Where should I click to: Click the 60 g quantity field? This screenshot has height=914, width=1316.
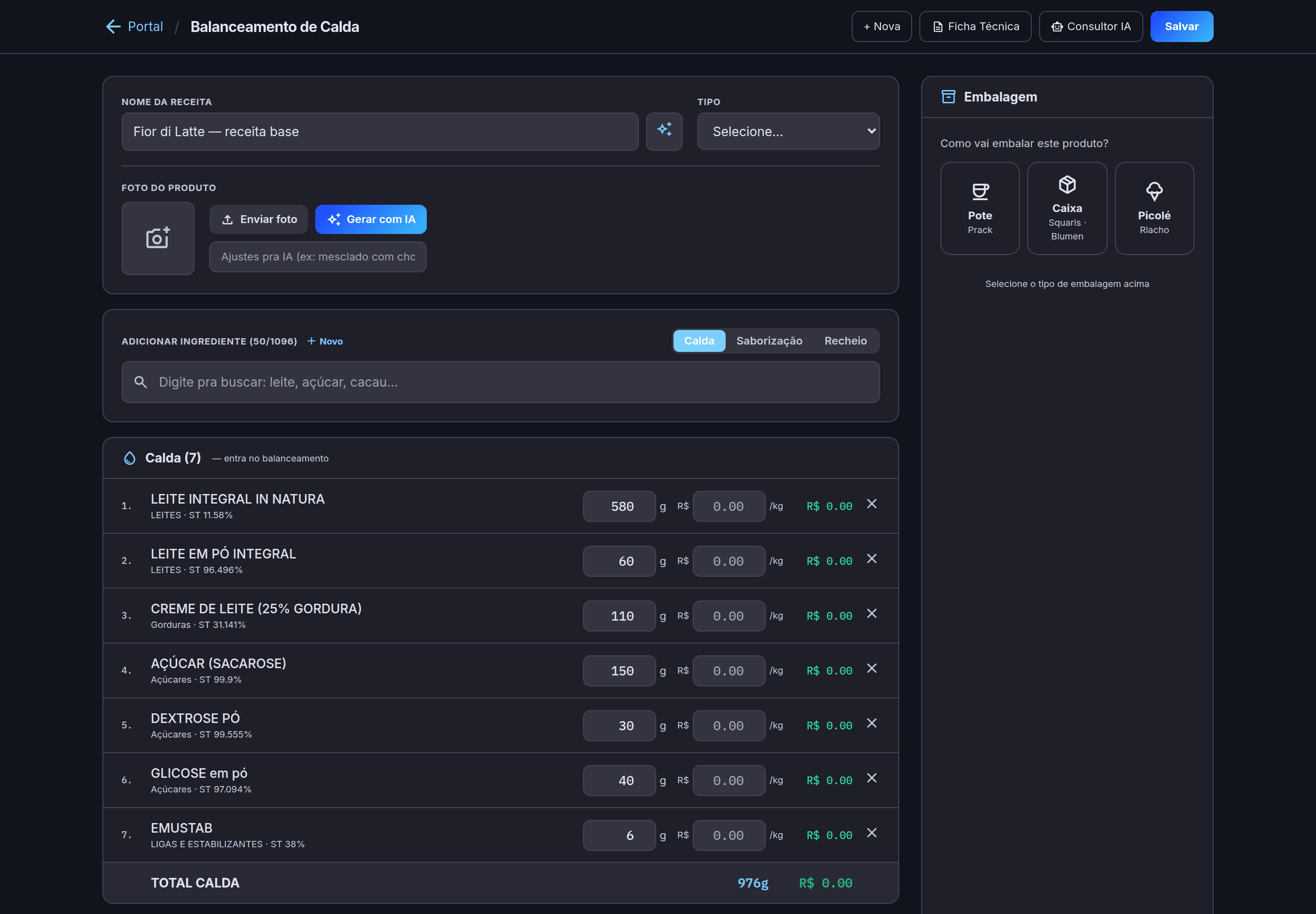pyautogui.click(x=619, y=561)
